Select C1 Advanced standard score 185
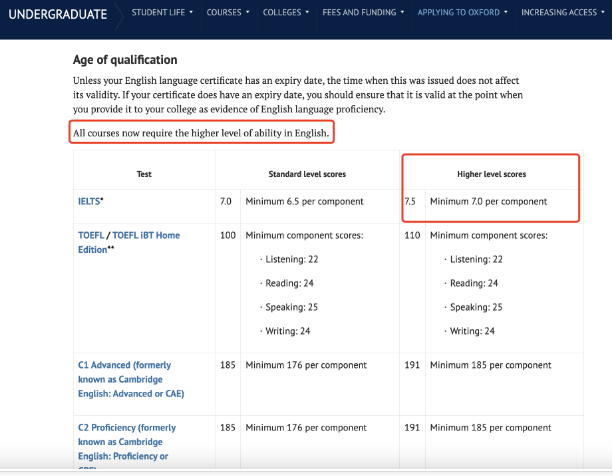Image resolution: width=613 pixels, height=476 pixels. pos(228,365)
